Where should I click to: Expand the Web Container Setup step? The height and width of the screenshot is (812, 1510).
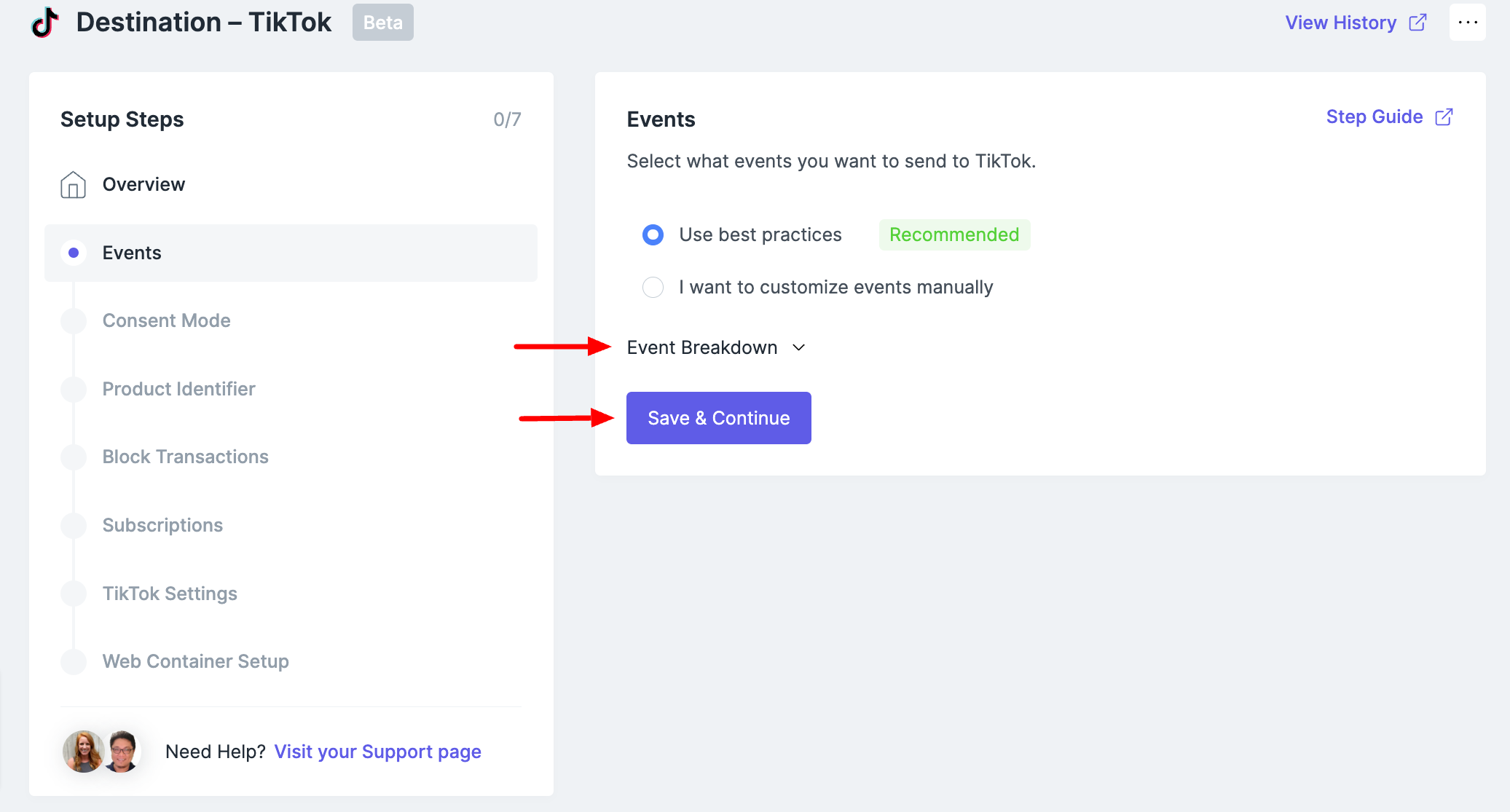[x=194, y=661]
